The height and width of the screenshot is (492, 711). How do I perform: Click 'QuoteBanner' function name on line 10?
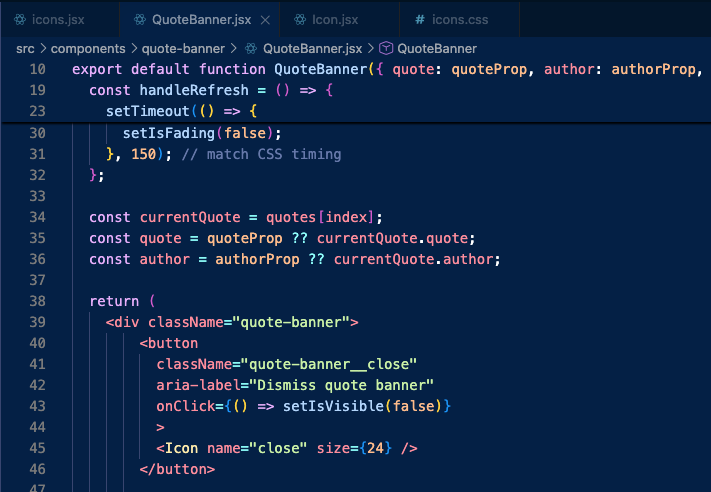pos(321,69)
